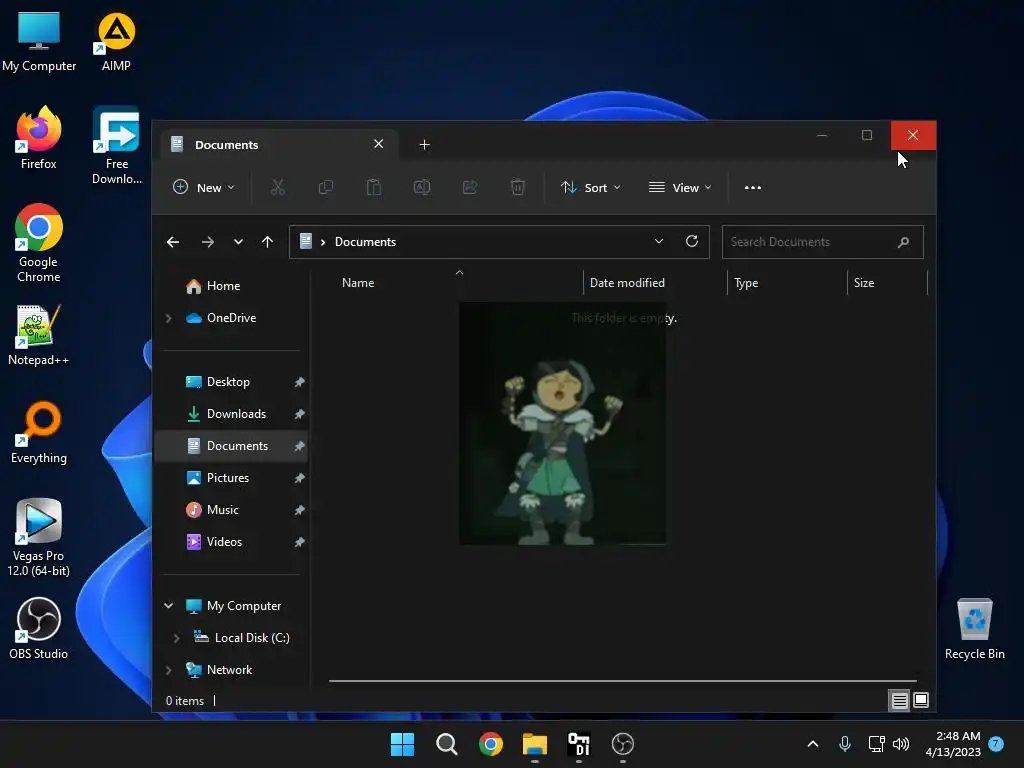Expand the Local Disk (C:) node

[x=176, y=638]
